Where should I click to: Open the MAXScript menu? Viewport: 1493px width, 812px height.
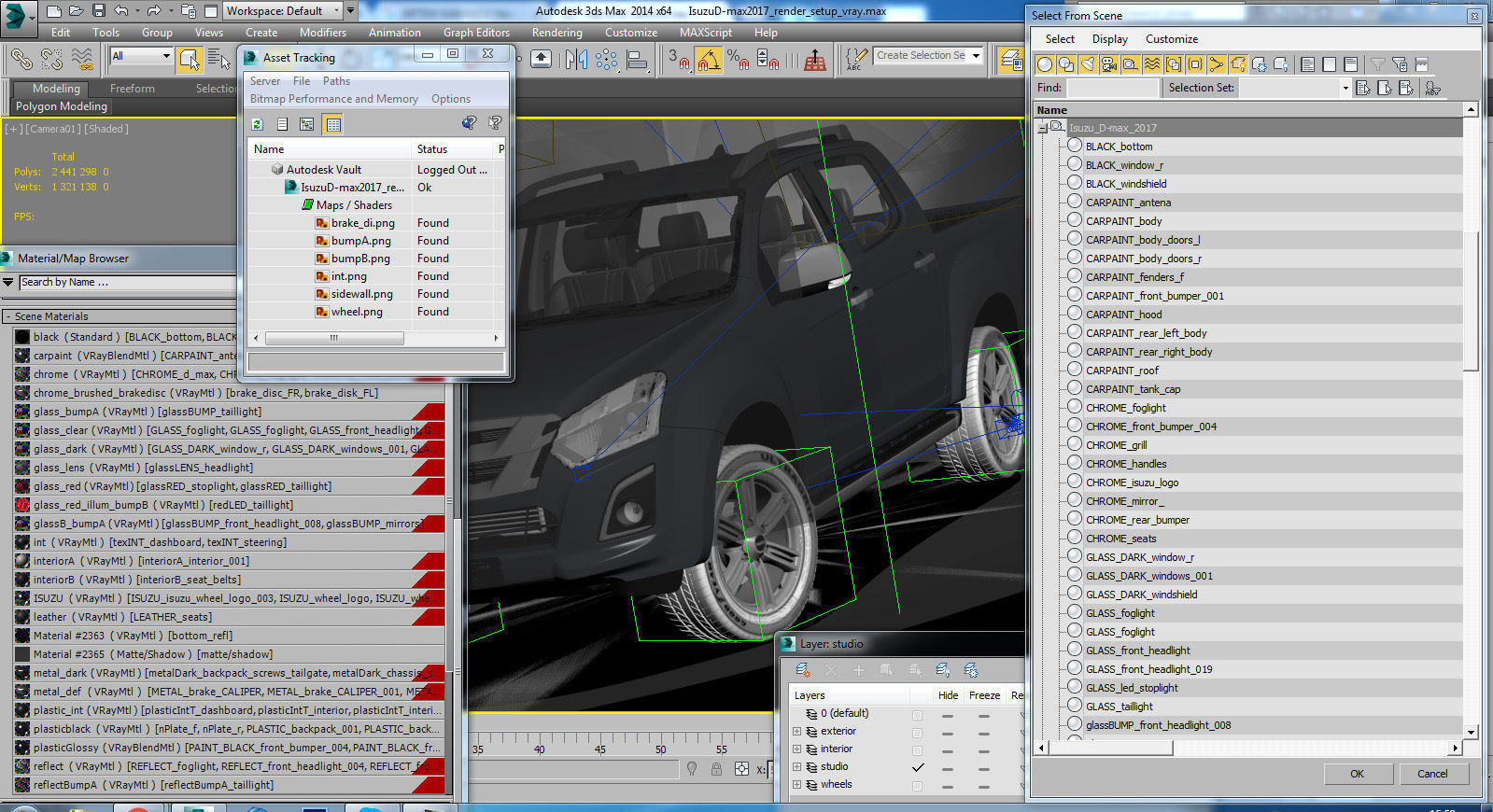(x=706, y=32)
